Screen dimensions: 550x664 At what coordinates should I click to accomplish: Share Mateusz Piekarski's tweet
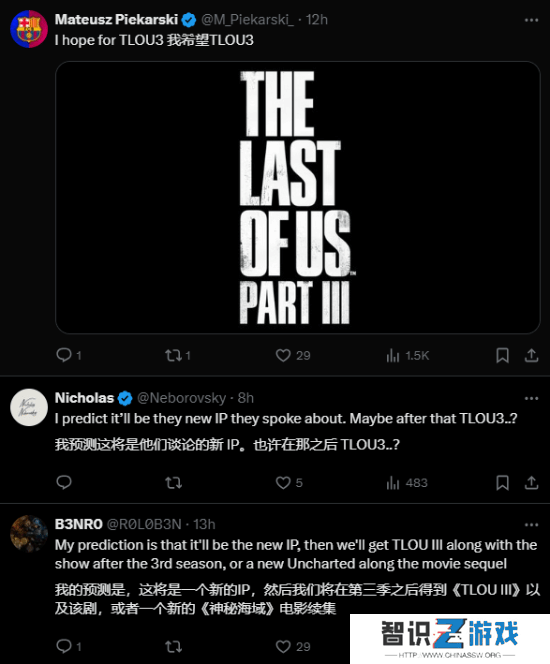(x=531, y=355)
